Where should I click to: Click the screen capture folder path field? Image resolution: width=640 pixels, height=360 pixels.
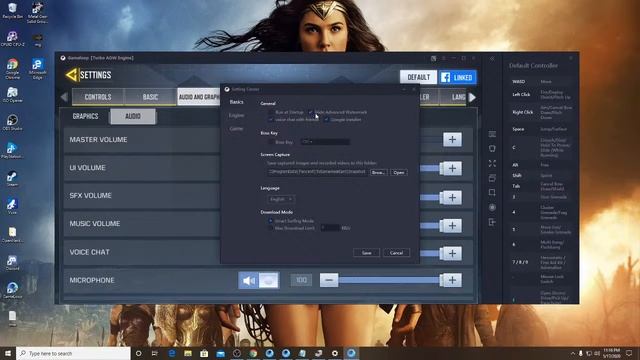317,172
